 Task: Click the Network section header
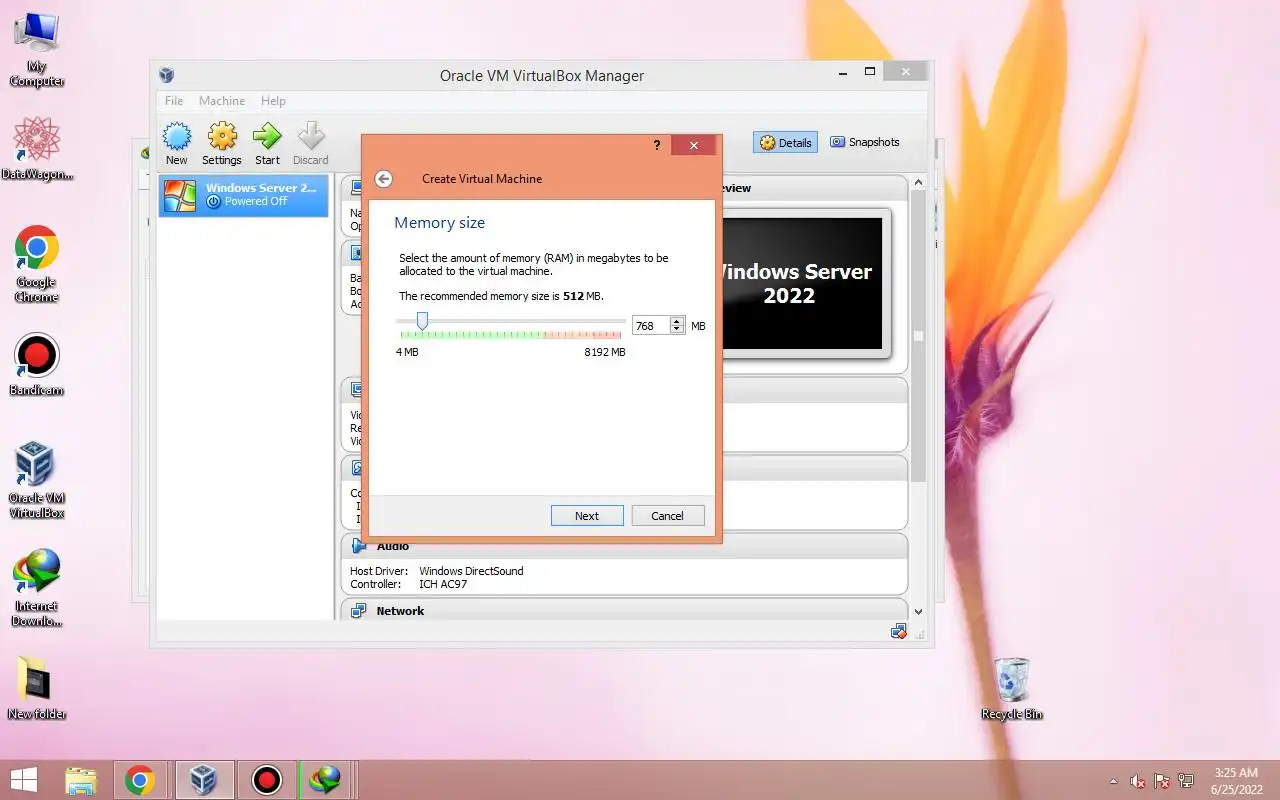(x=624, y=610)
